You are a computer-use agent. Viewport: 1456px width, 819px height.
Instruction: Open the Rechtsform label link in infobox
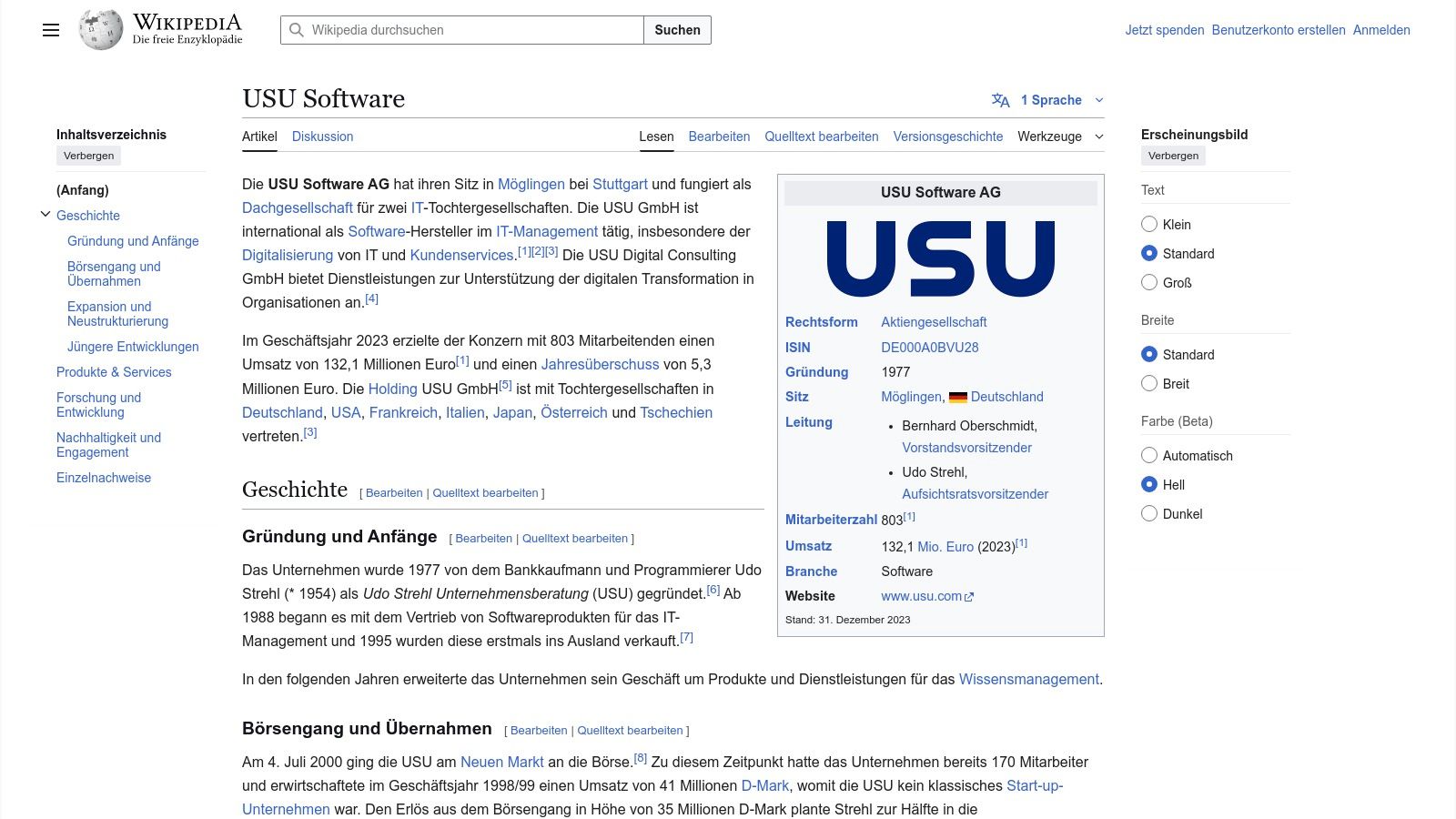(x=822, y=322)
